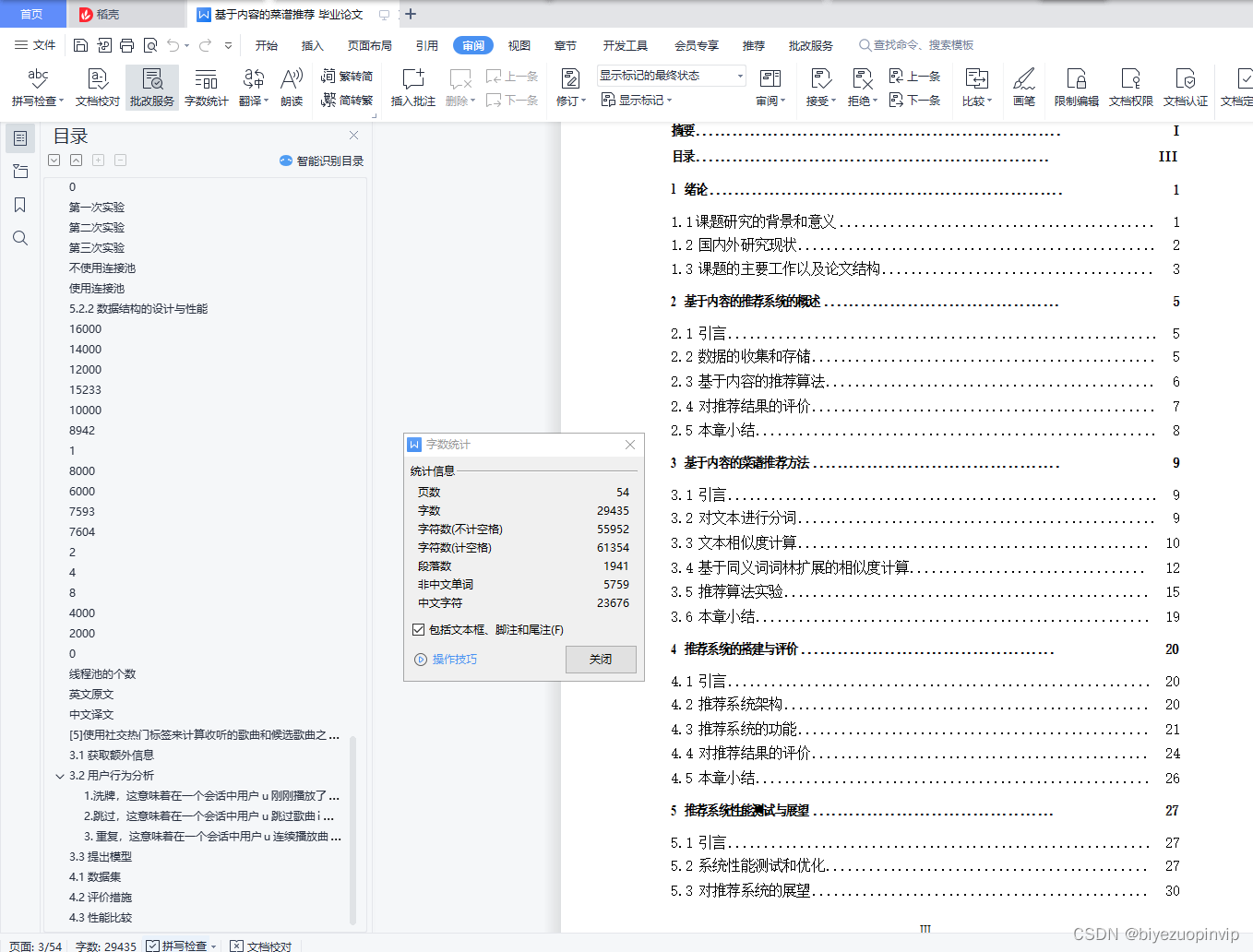Open 显示标记 dropdown
Viewport: 1253px width, 952px height.
click(637, 100)
